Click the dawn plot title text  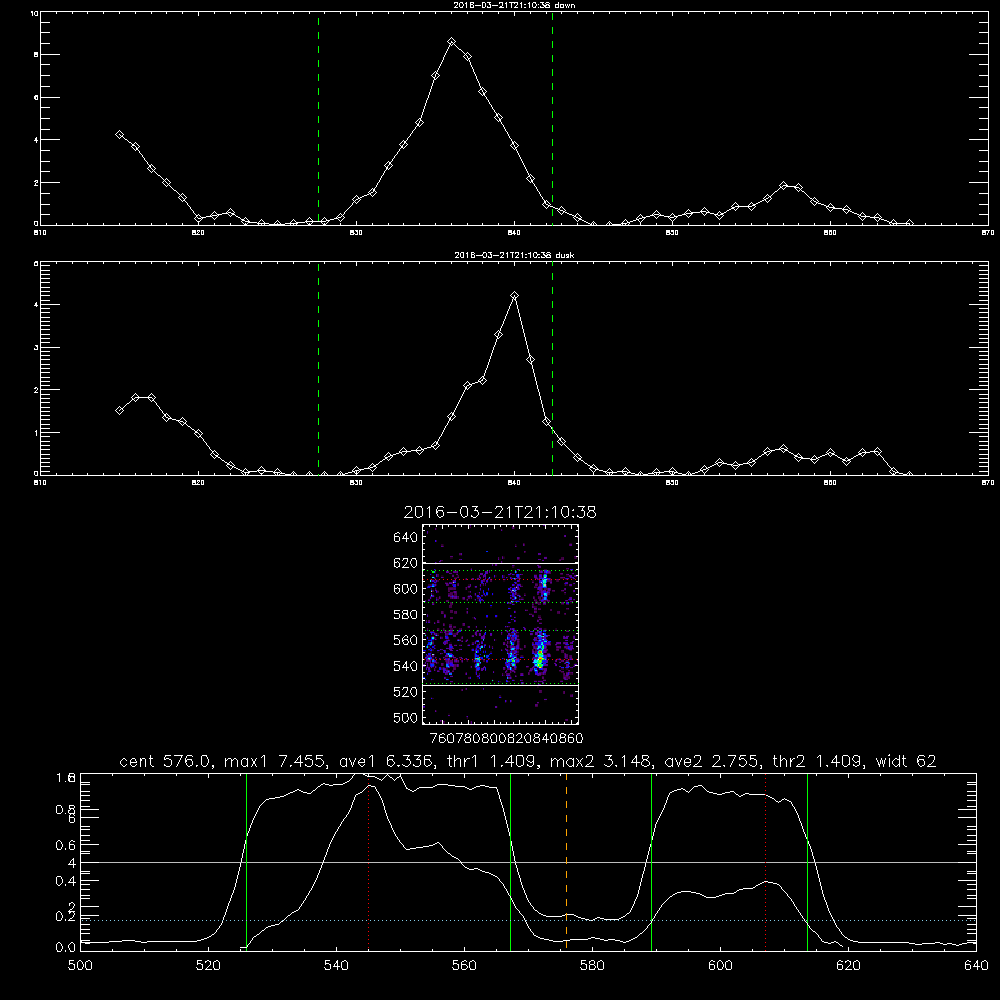point(514,5)
